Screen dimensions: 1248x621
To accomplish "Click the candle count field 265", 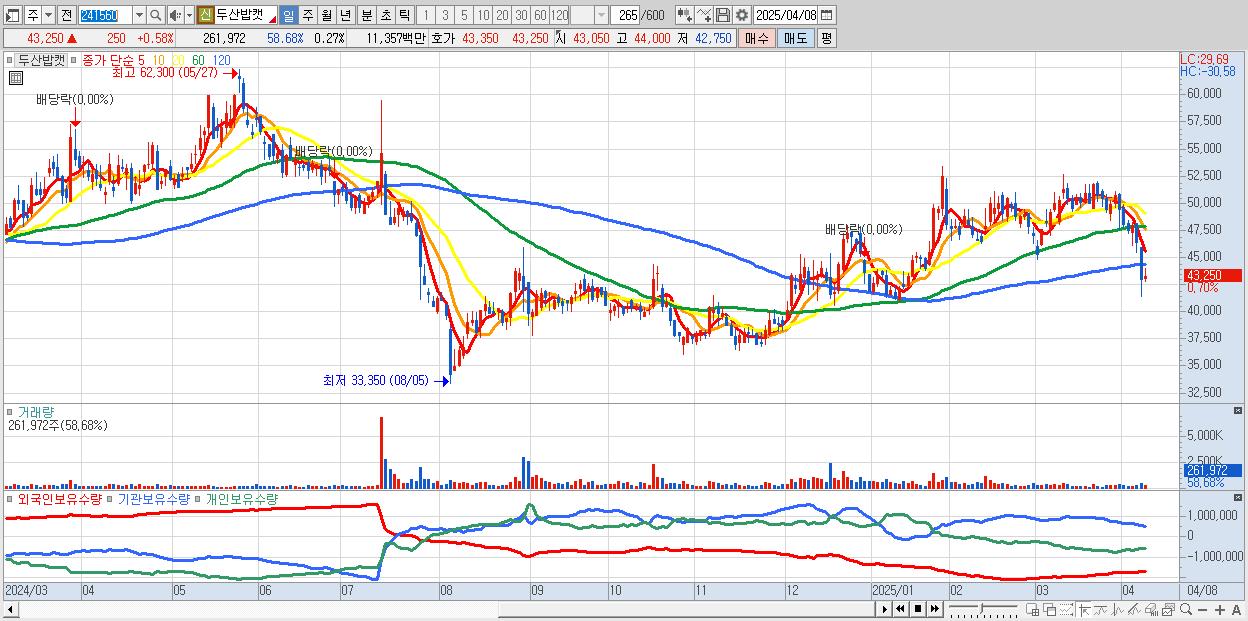I will tap(625, 15).
